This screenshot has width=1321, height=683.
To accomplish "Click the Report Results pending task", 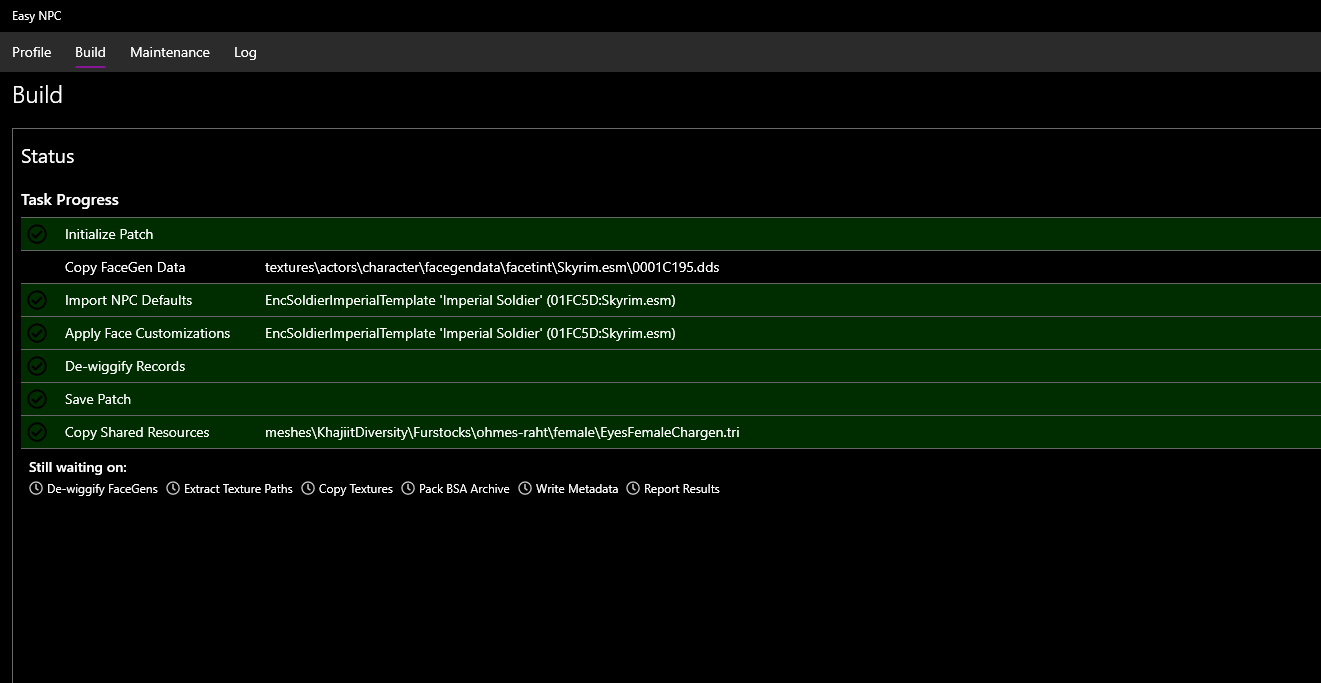I will tap(682, 489).
